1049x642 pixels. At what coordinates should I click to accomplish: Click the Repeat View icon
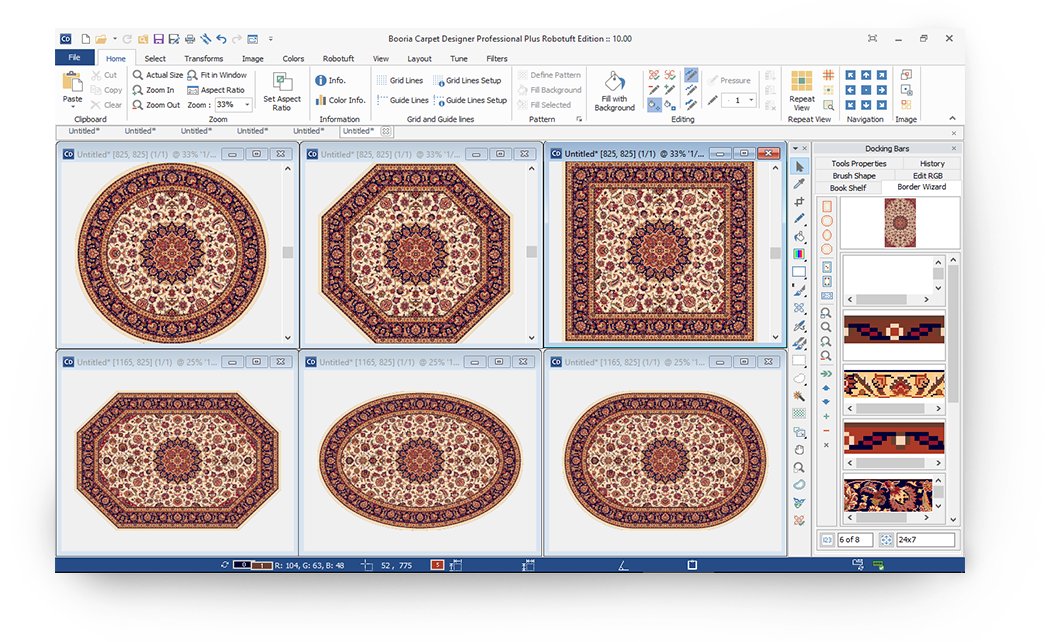click(801, 90)
